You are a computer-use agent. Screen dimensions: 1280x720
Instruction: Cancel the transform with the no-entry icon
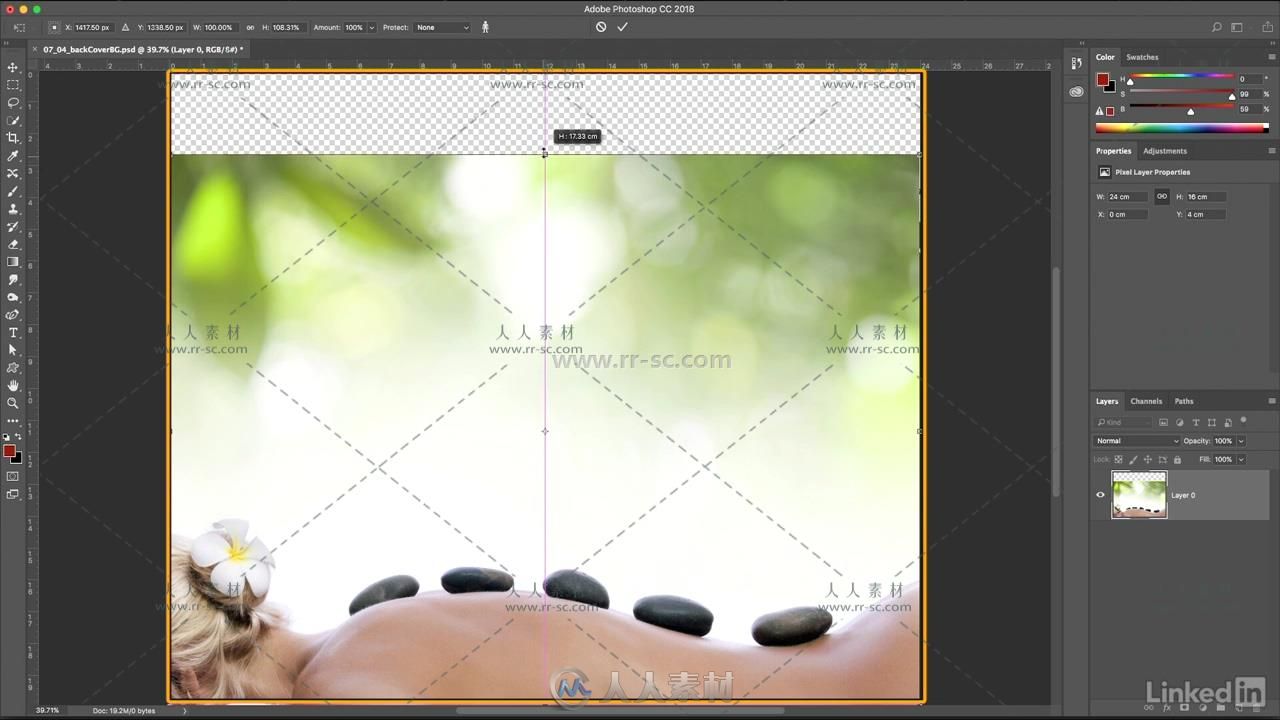click(601, 27)
